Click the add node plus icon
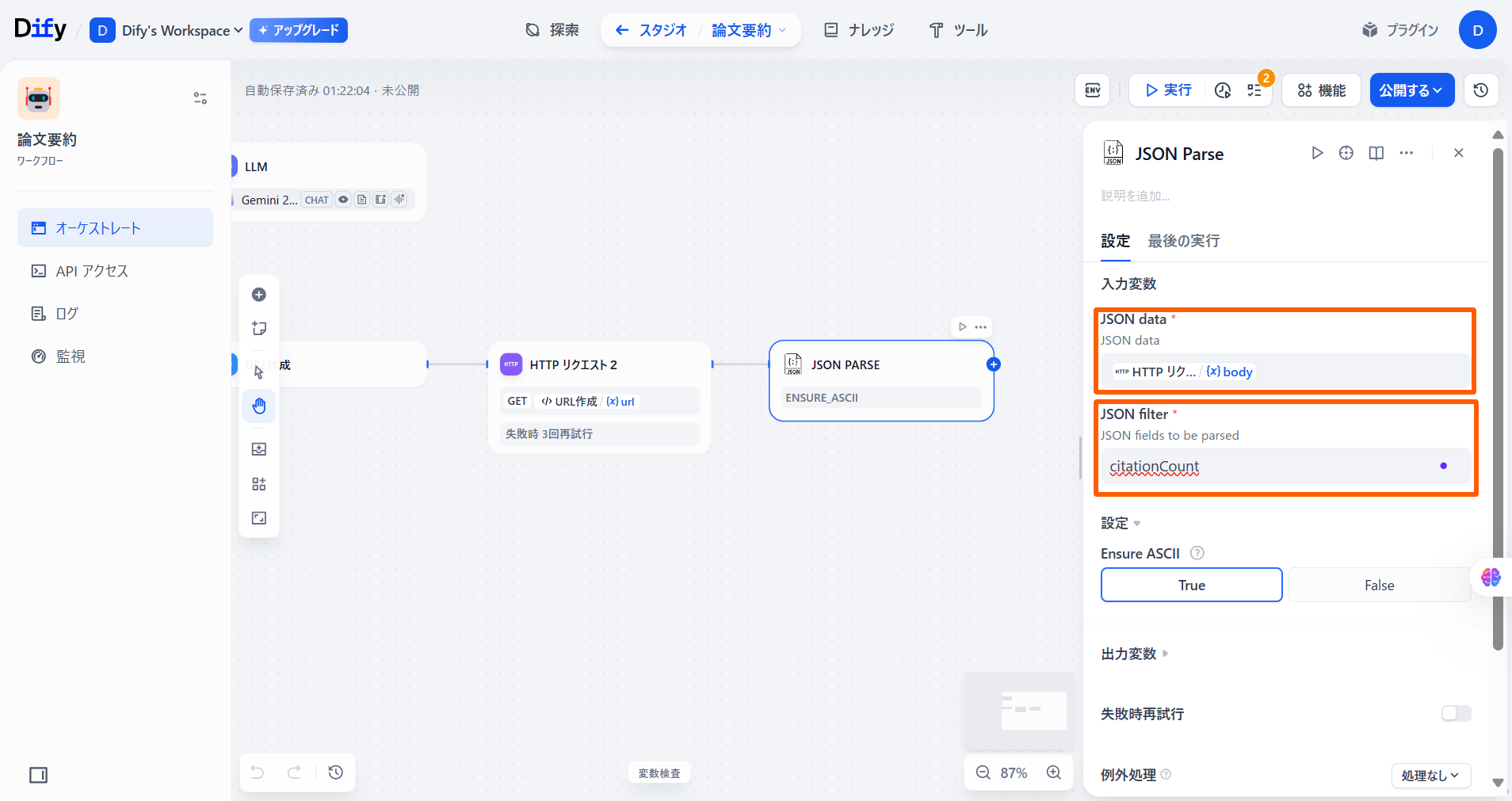 [x=259, y=295]
